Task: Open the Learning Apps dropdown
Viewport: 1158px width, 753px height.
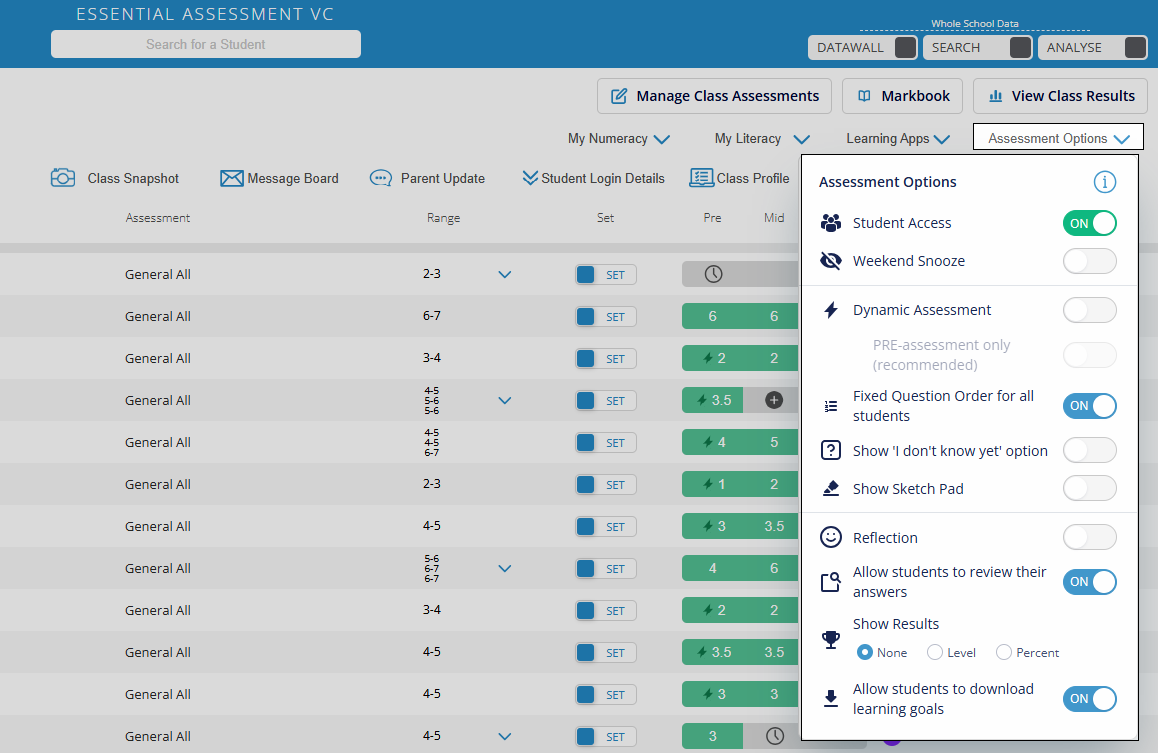Action: [x=898, y=138]
